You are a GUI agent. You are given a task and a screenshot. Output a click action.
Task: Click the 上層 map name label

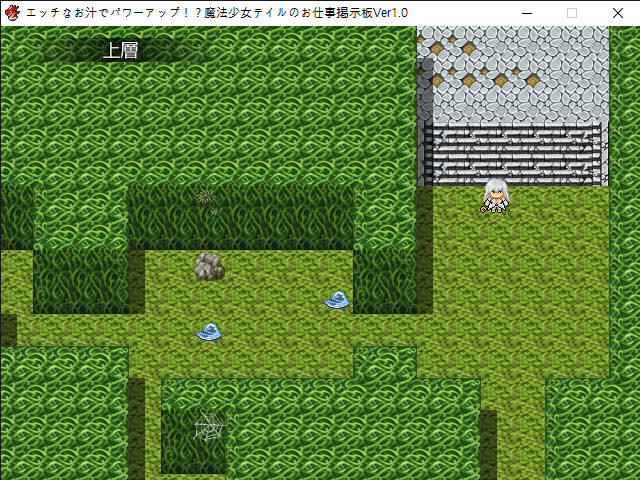tap(120, 51)
